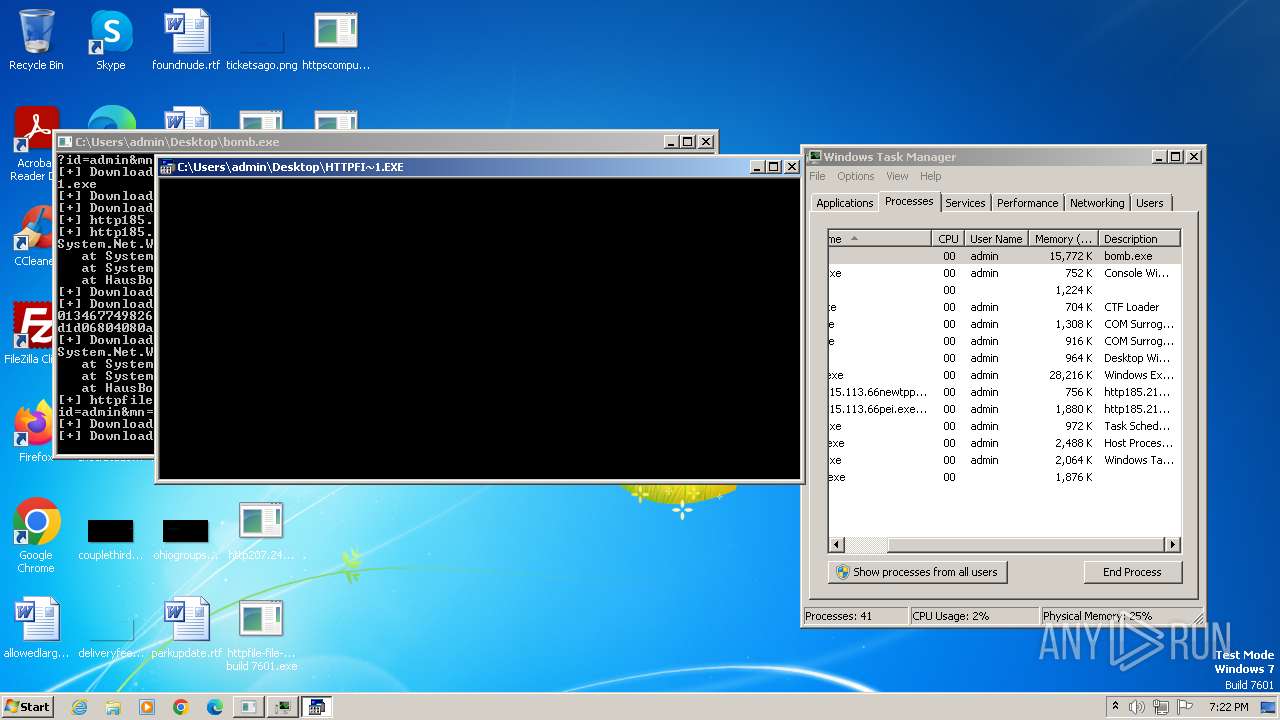Image resolution: width=1280 pixels, height=720 pixels.
Task: Select the 28,216 K Windows Ex... process row
Action: (x=1004, y=375)
